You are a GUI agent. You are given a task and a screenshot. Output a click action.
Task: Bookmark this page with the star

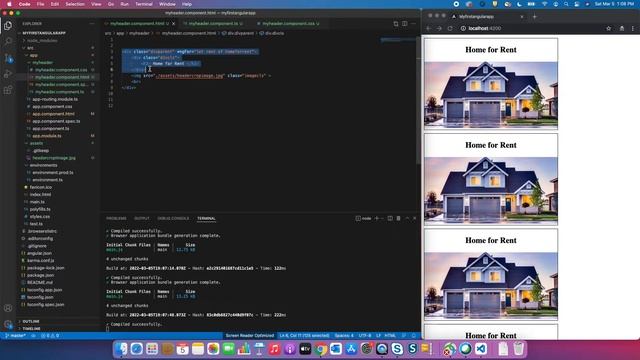[x=609, y=29]
